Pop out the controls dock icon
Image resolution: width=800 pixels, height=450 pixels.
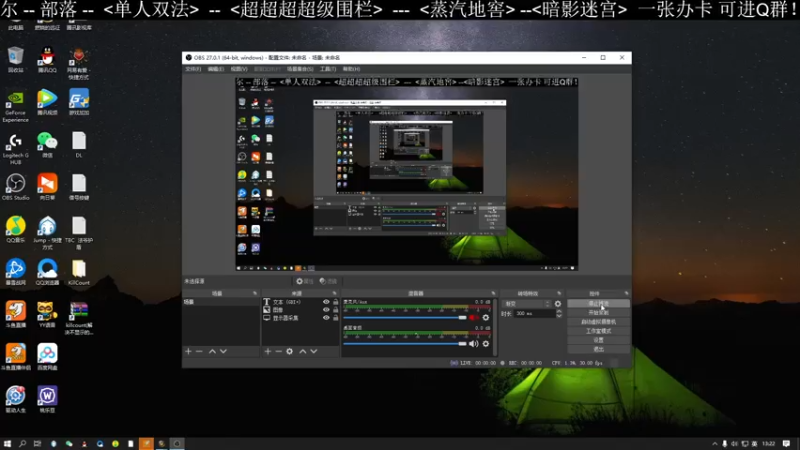(x=626, y=293)
